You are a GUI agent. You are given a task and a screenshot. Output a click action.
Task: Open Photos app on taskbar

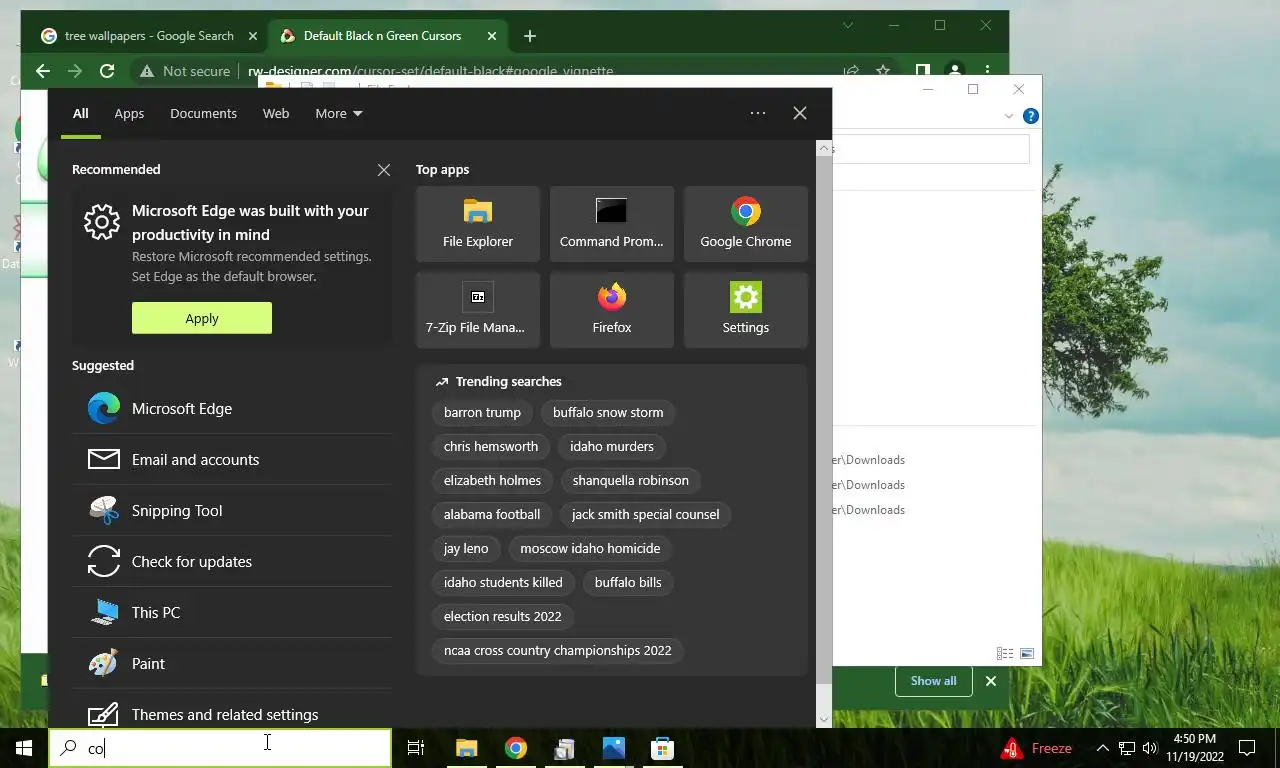pos(614,748)
